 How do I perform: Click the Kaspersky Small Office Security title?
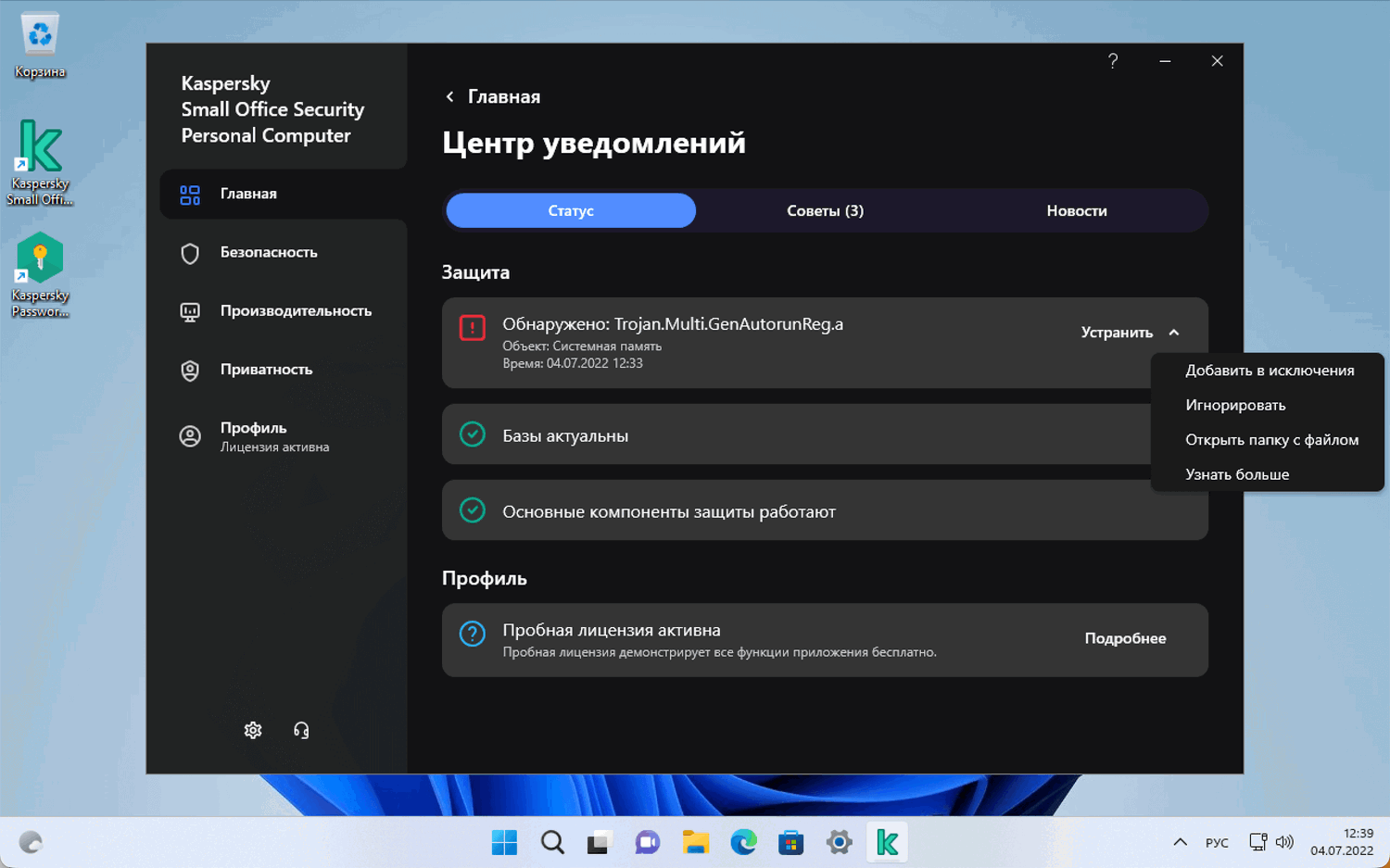click(272, 109)
